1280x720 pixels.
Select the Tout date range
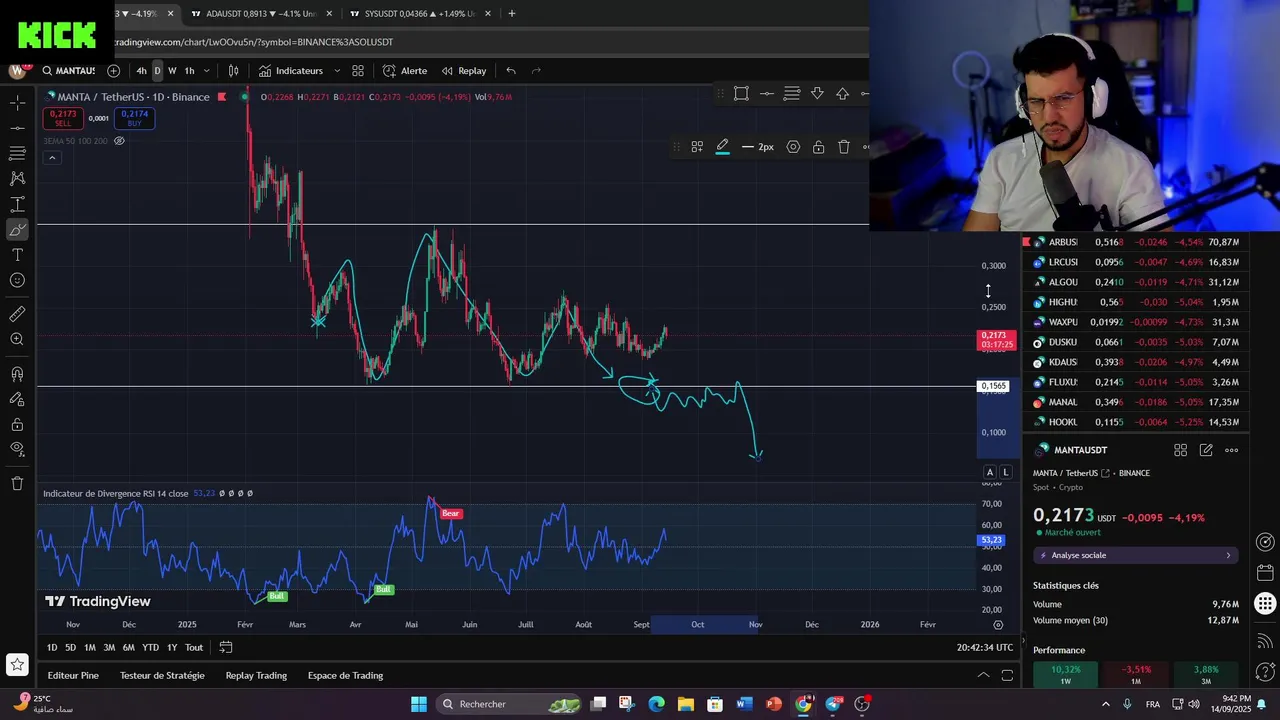[194, 648]
